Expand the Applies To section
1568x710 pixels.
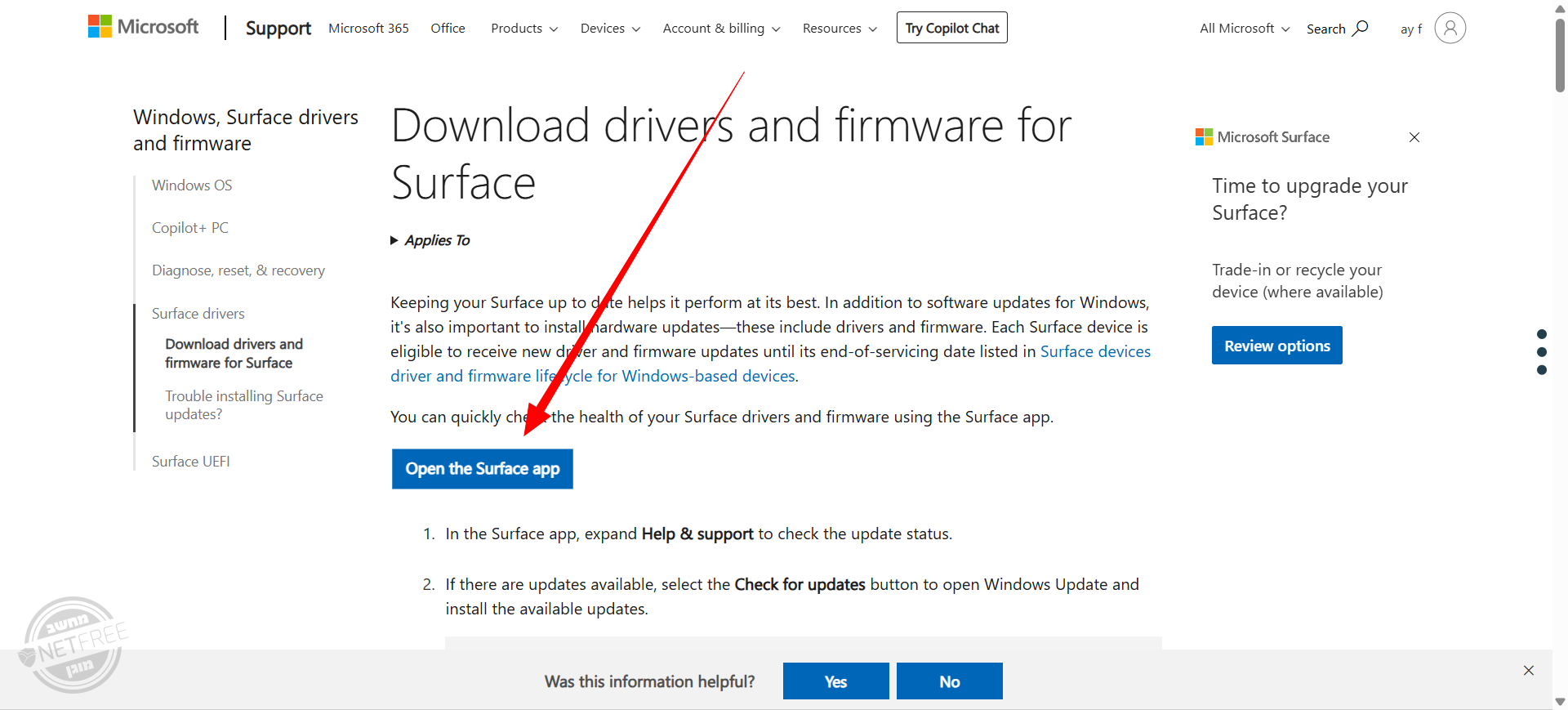coord(430,240)
